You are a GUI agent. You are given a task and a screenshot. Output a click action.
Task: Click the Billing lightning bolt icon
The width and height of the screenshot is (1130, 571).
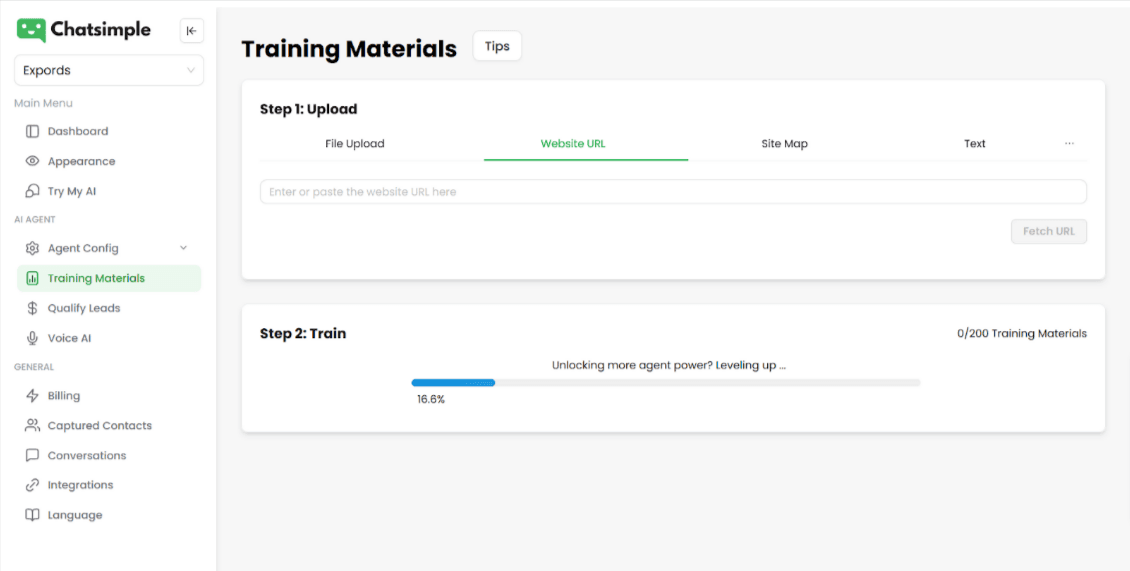click(32, 396)
